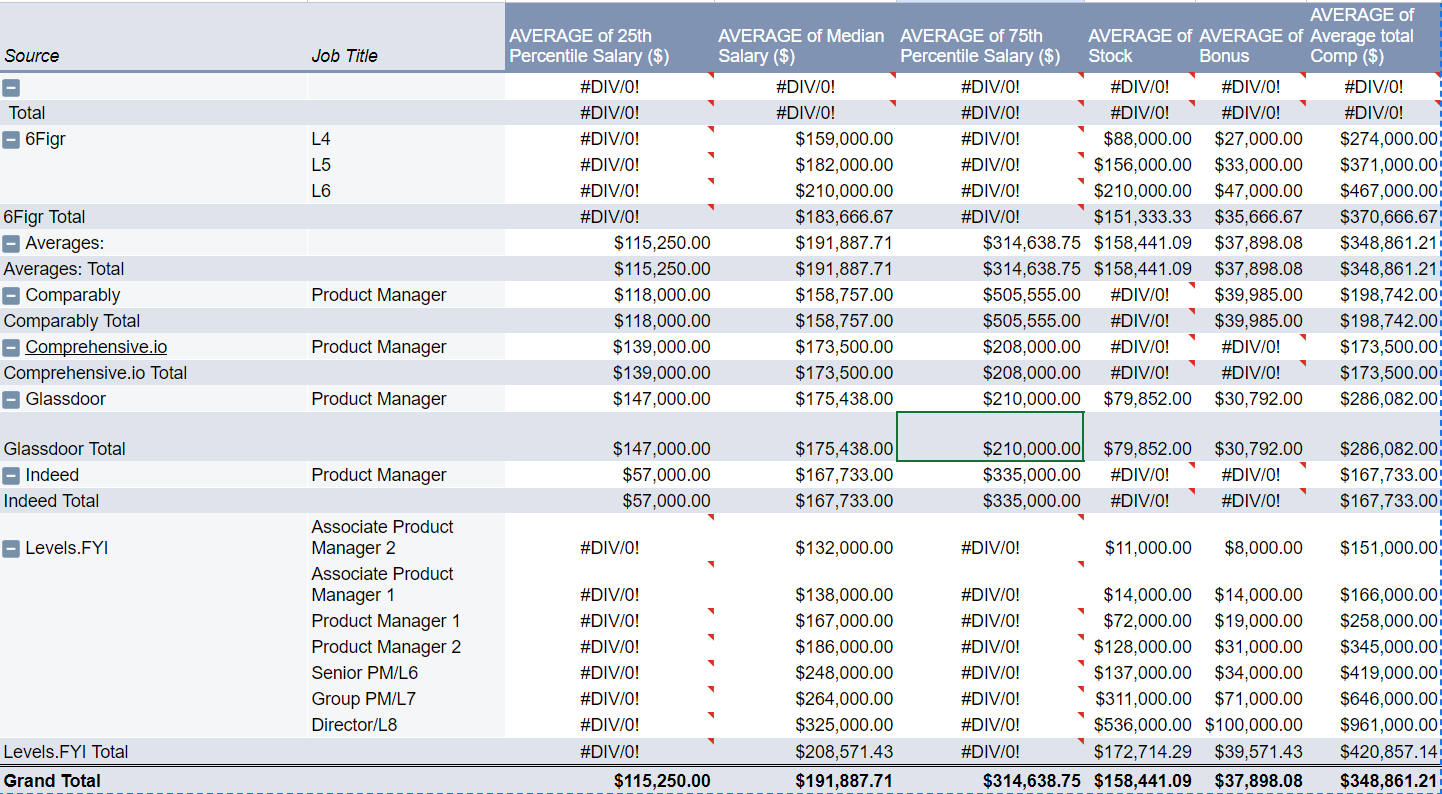Screen dimensions: 1442x794
Task: Open the Comprehensive.io hyperlink
Action: 95,347
